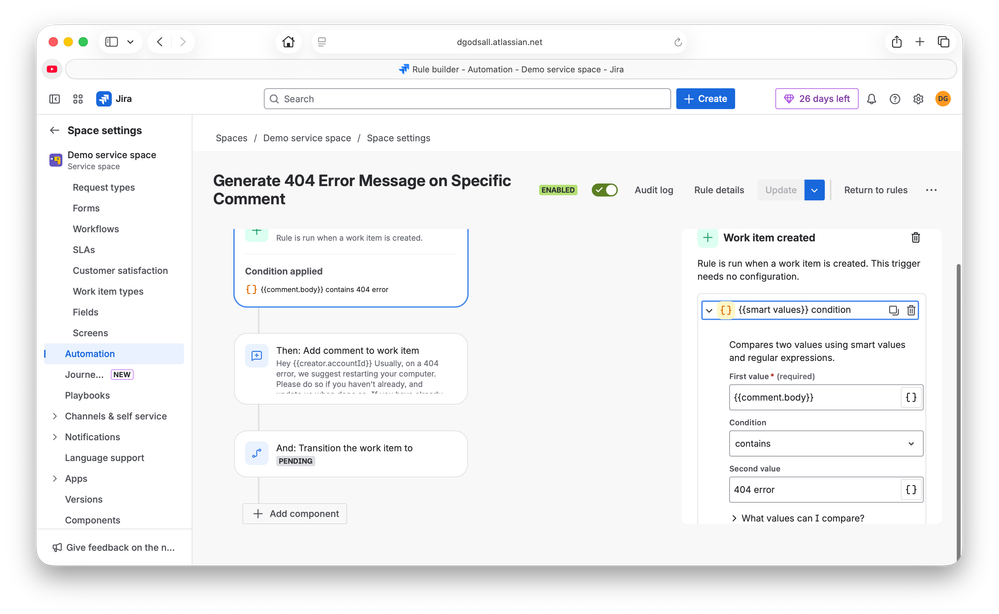Screen dimensions: 999x614
Task: Delete the smart values condition with the trash icon
Action: tap(911, 310)
